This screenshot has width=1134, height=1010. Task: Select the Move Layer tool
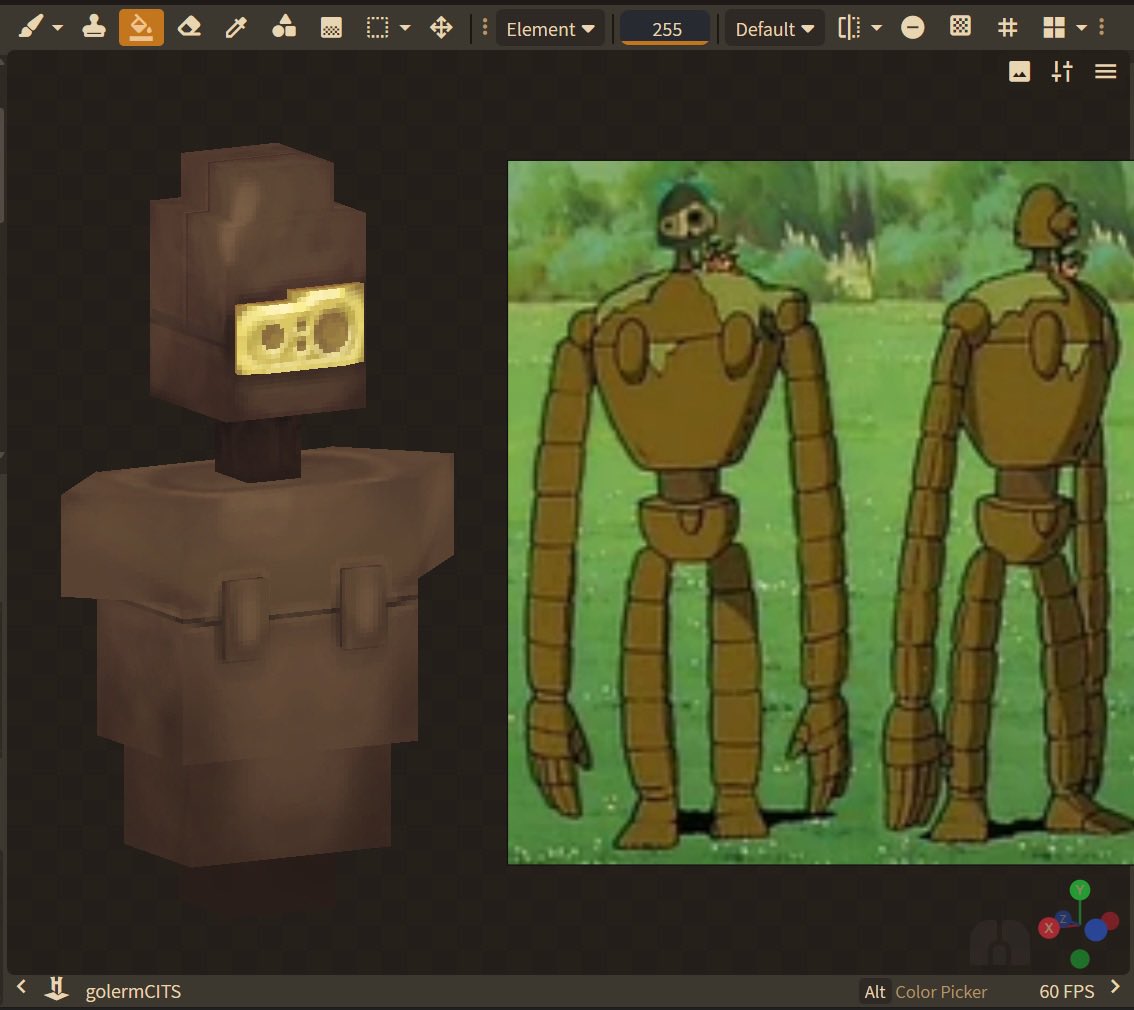click(x=441, y=28)
